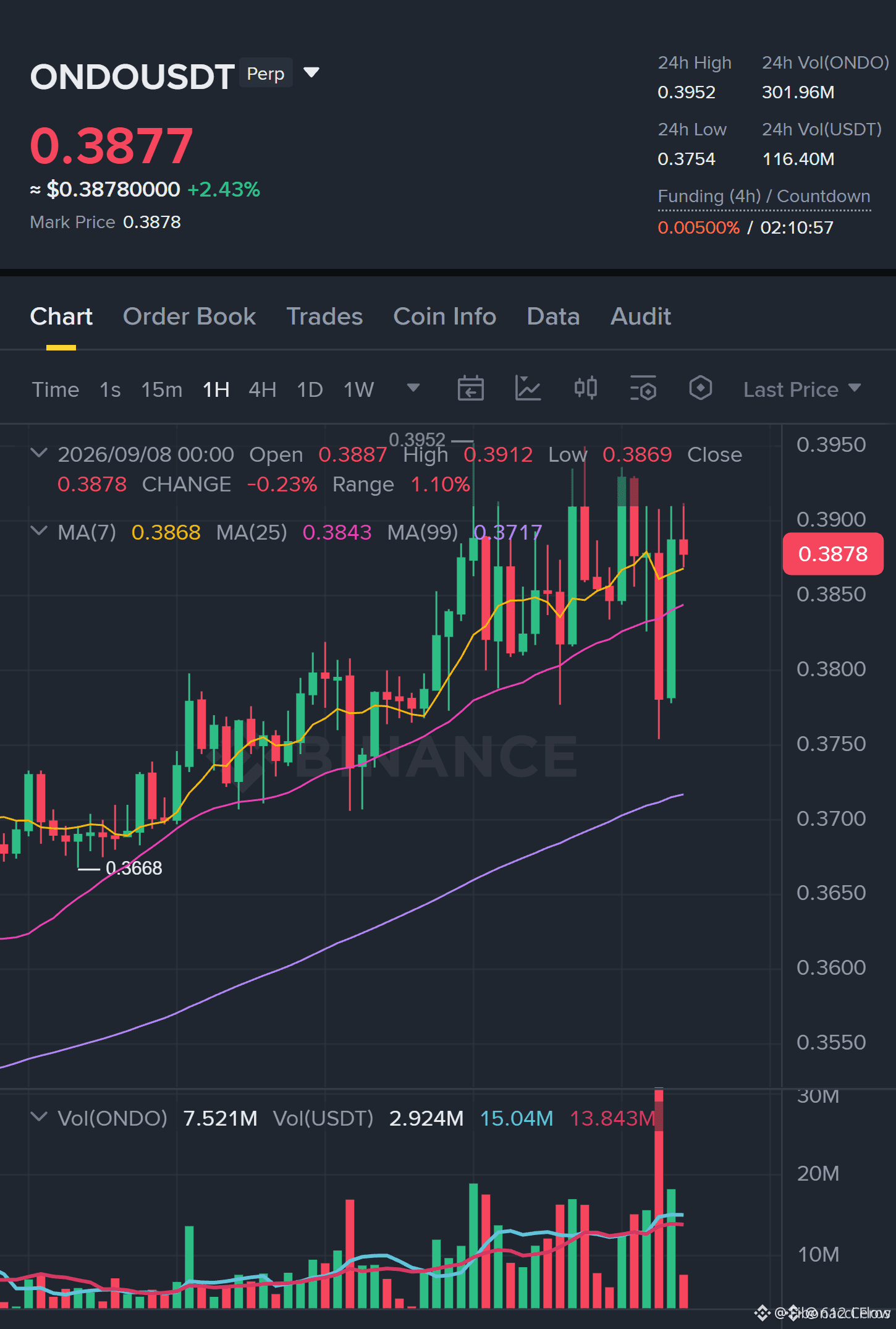Open the hexagon chart preferences icon
The height and width of the screenshot is (1329, 896).
tap(701, 389)
